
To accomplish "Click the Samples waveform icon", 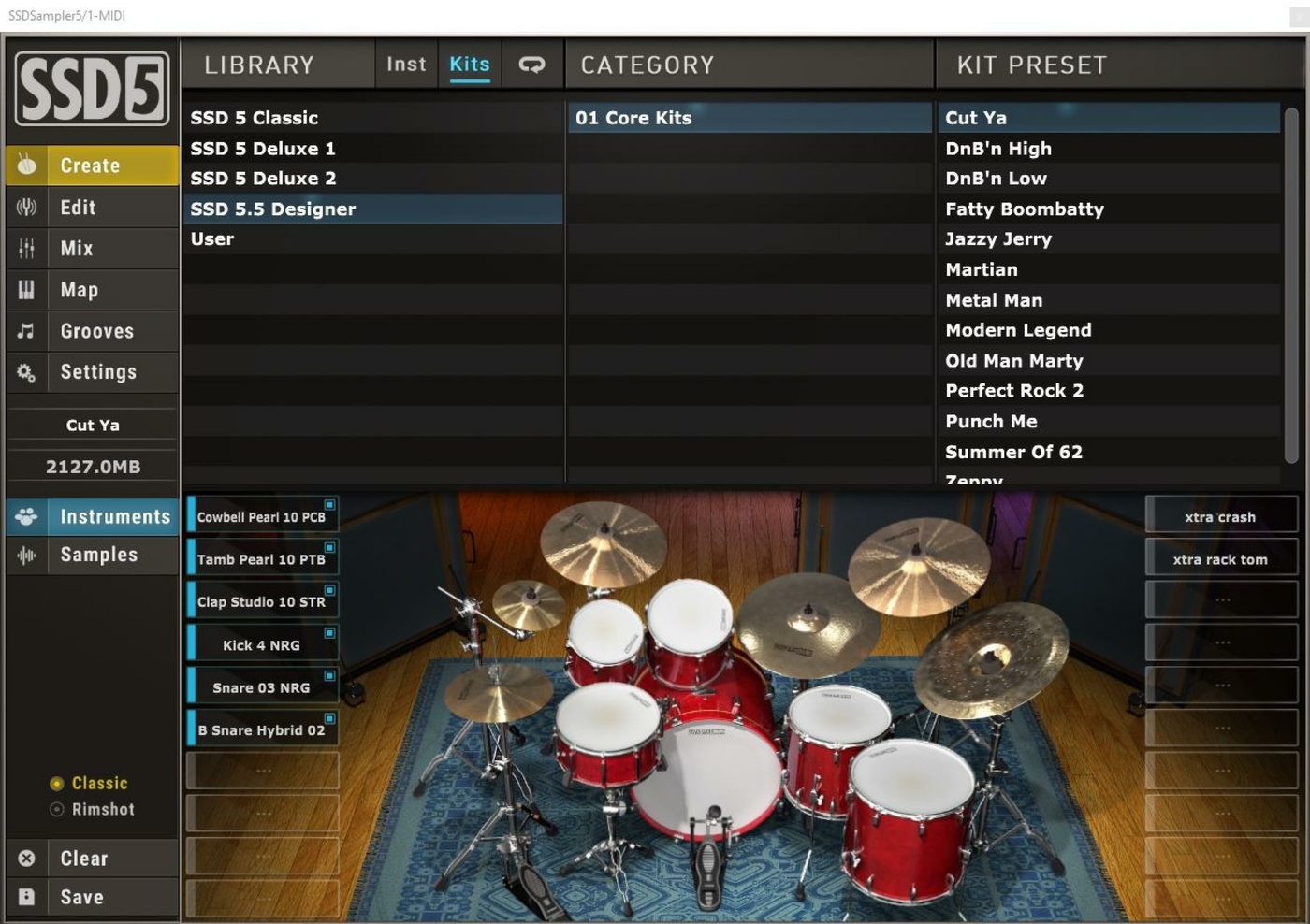I will [27, 556].
